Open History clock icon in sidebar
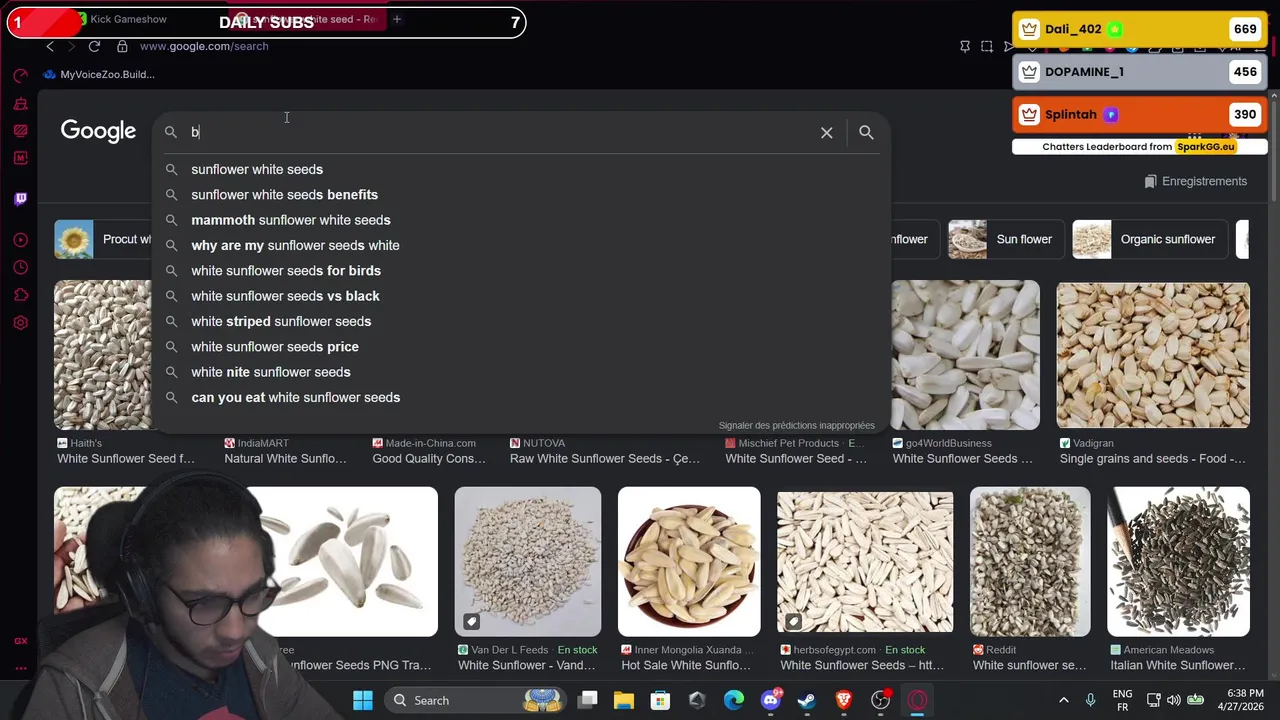Image resolution: width=1280 pixels, height=720 pixels. coord(20,267)
